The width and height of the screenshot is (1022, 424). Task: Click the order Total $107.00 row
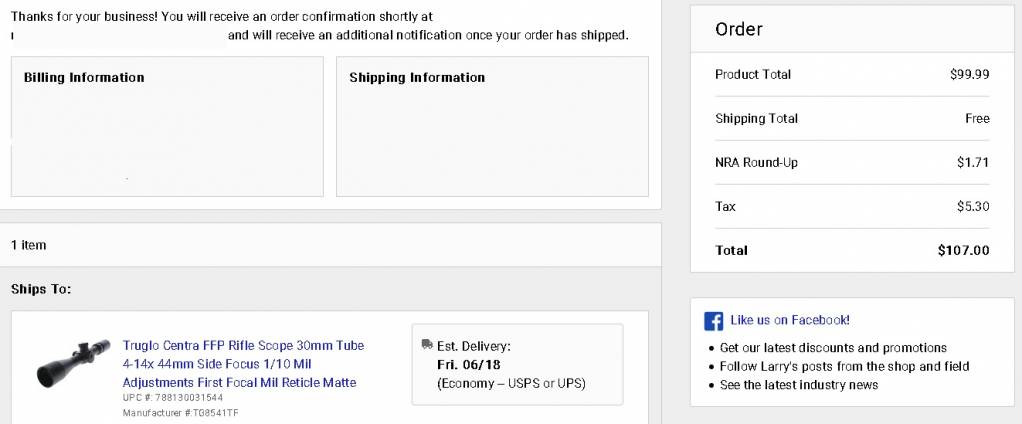[x=852, y=250]
